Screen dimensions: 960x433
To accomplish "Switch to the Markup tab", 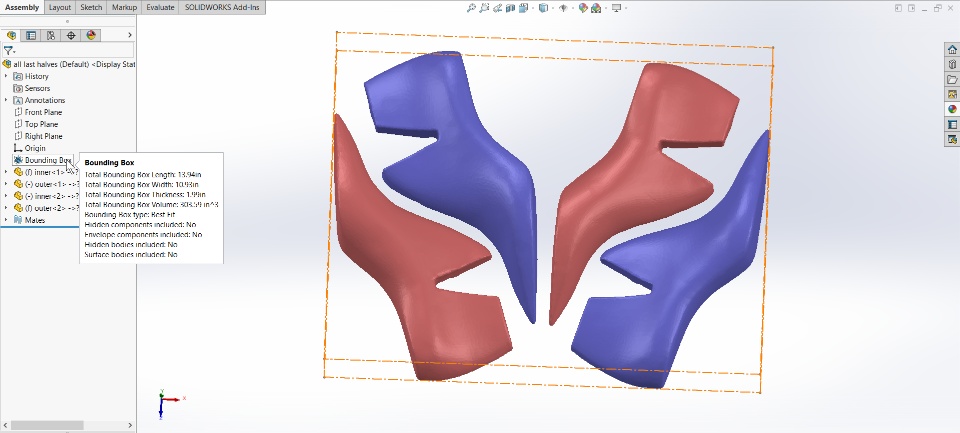I will click(124, 7).
